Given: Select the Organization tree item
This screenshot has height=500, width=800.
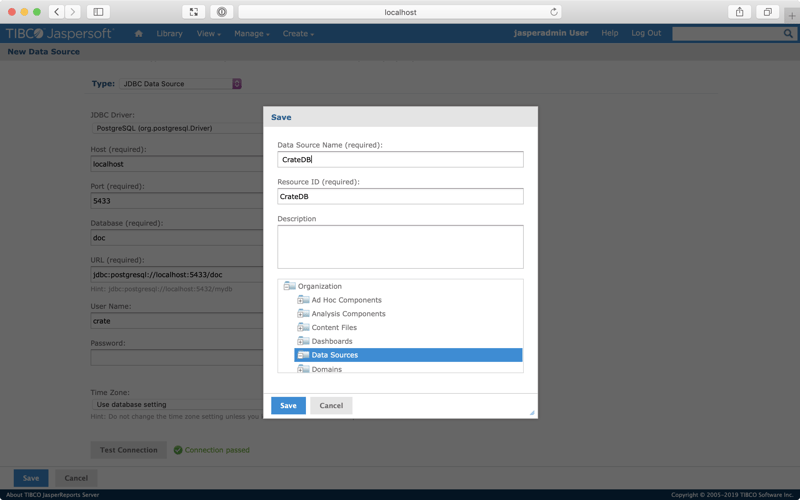Looking at the screenshot, I should 320,286.
